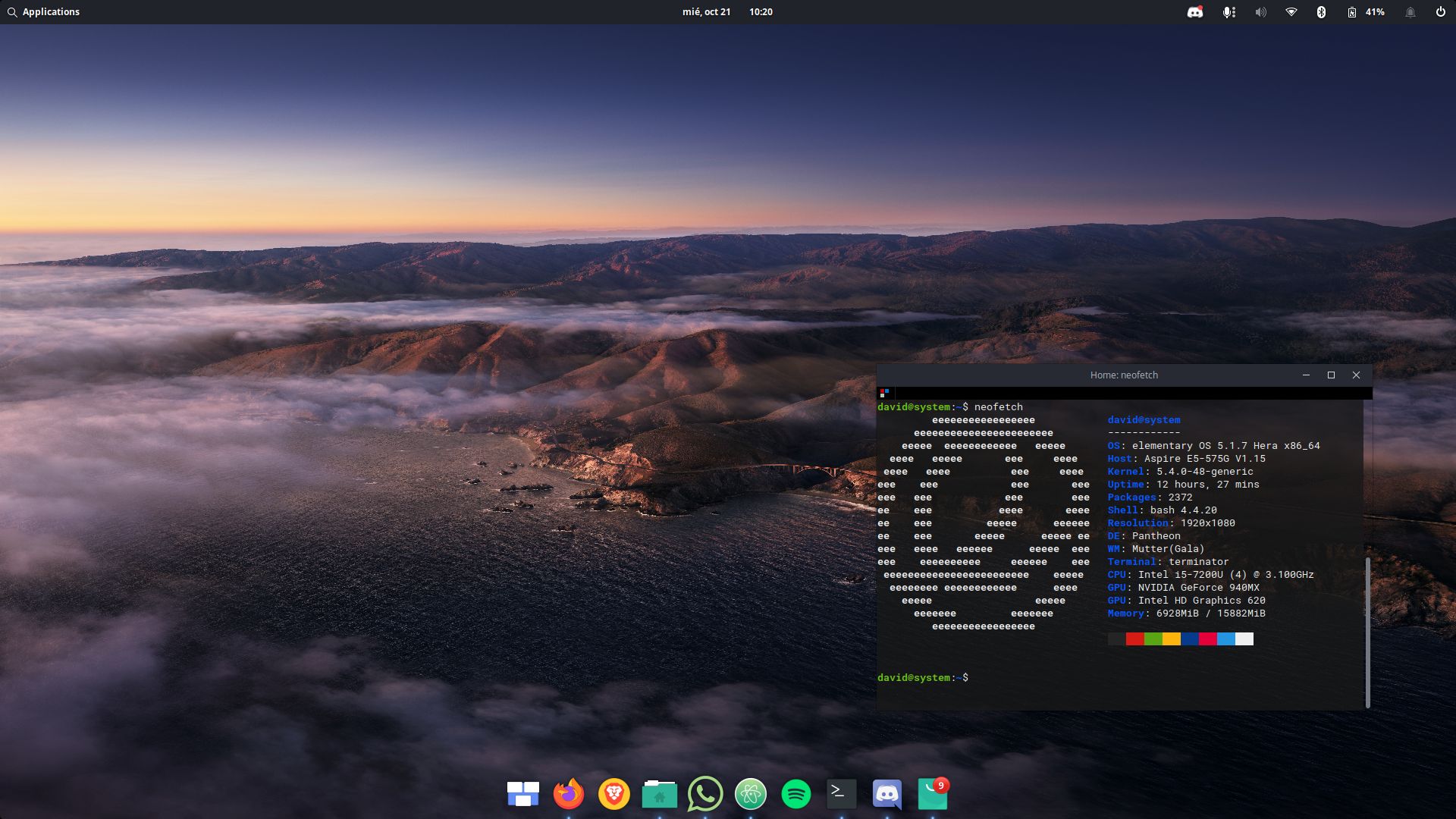This screenshot has width=1456, height=819.
Task: Open the calendar by clicking the date
Action: 708,11
